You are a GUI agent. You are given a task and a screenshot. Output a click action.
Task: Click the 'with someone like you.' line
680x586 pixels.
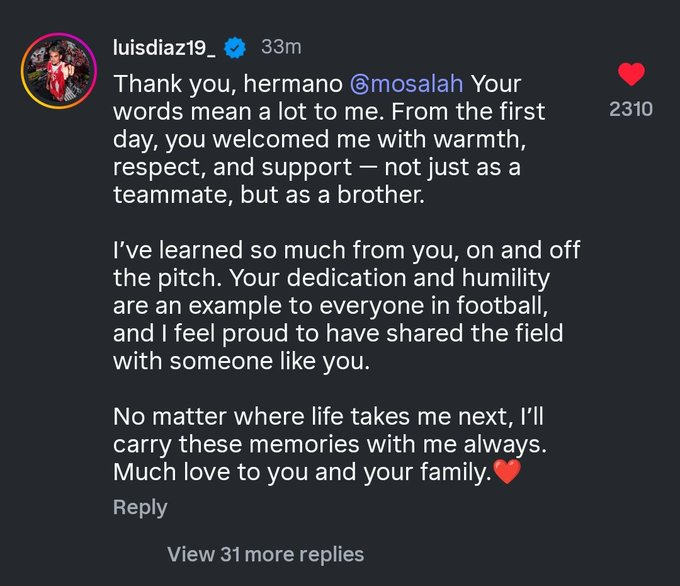pos(242,361)
